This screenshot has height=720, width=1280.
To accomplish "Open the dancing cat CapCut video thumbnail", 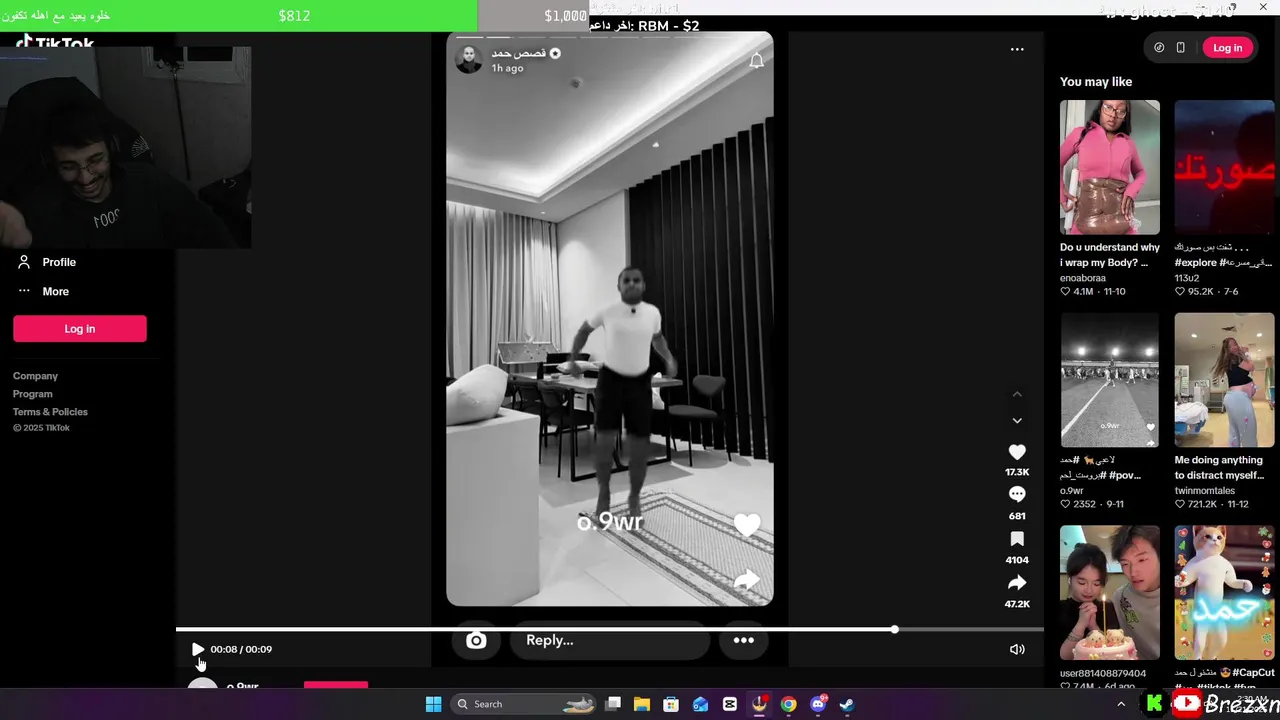I will tap(1225, 593).
